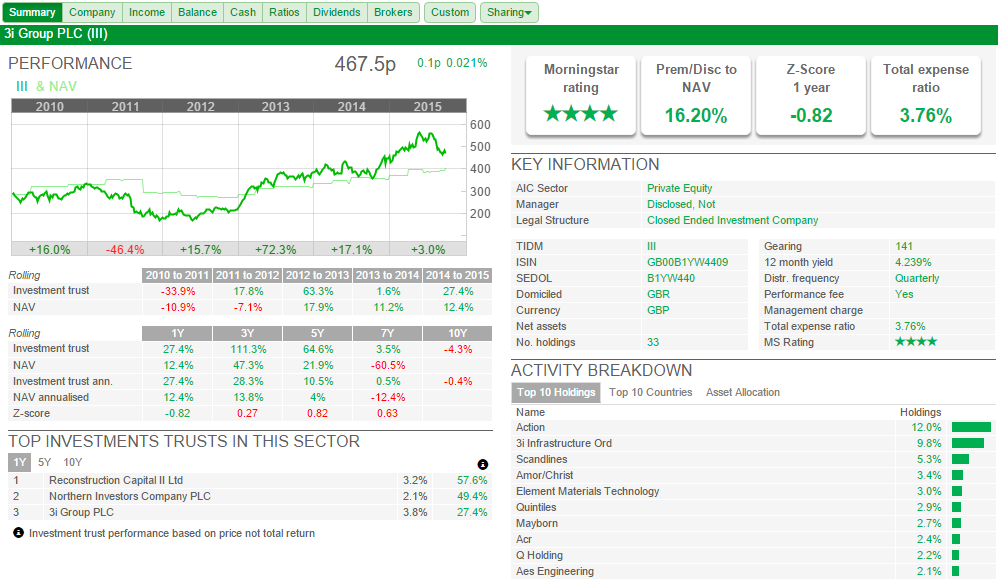Click the +72.3% annual return cell
The height and width of the screenshot is (580, 998).
[x=276, y=250]
